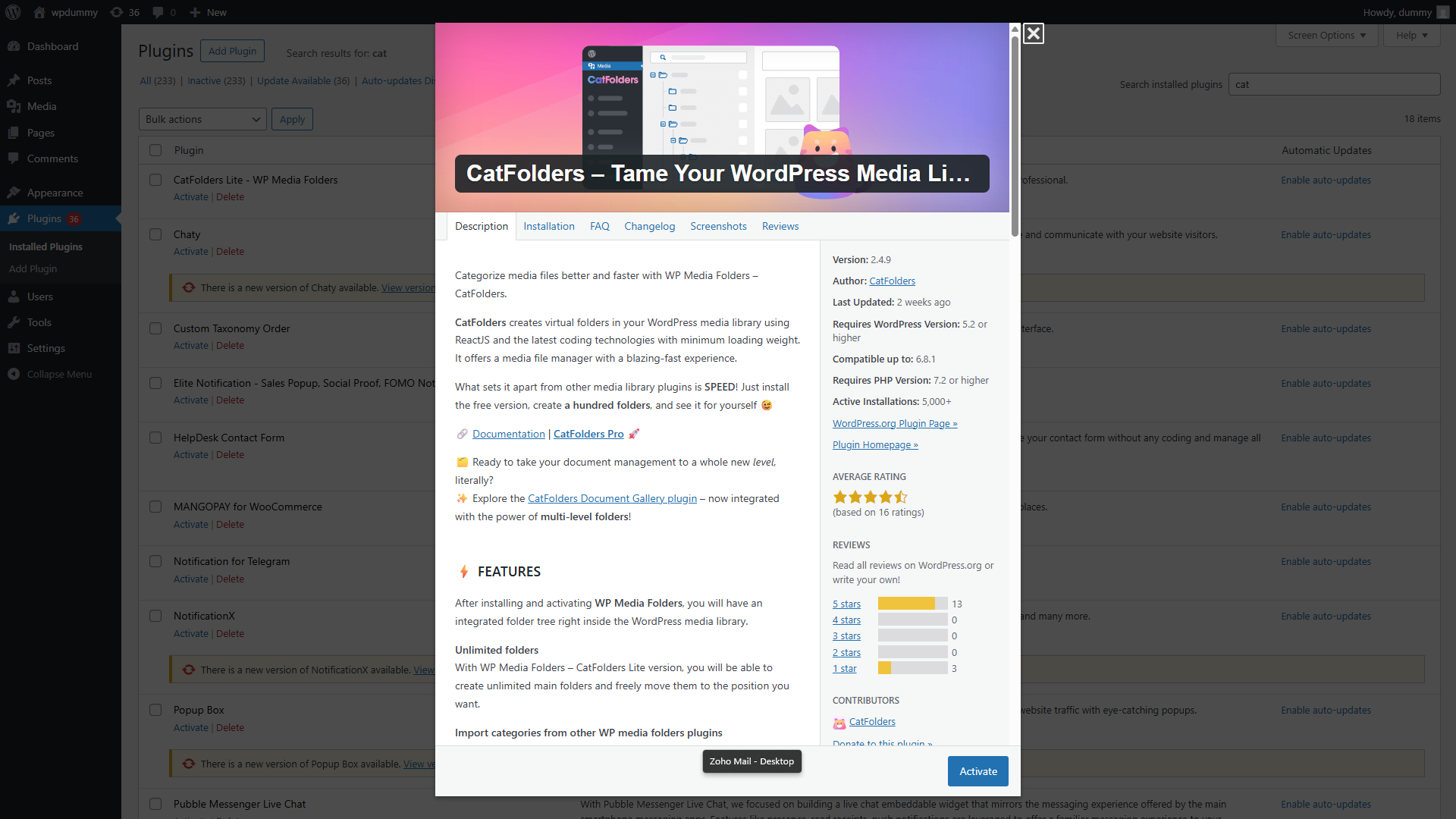The width and height of the screenshot is (1456, 819).
Task: Open the comments bubble in admin bar
Action: coord(158,12)
